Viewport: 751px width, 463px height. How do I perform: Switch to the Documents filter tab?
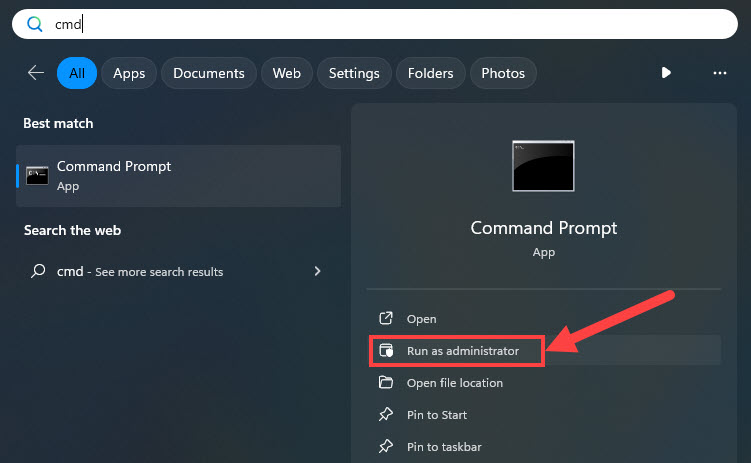209,73
